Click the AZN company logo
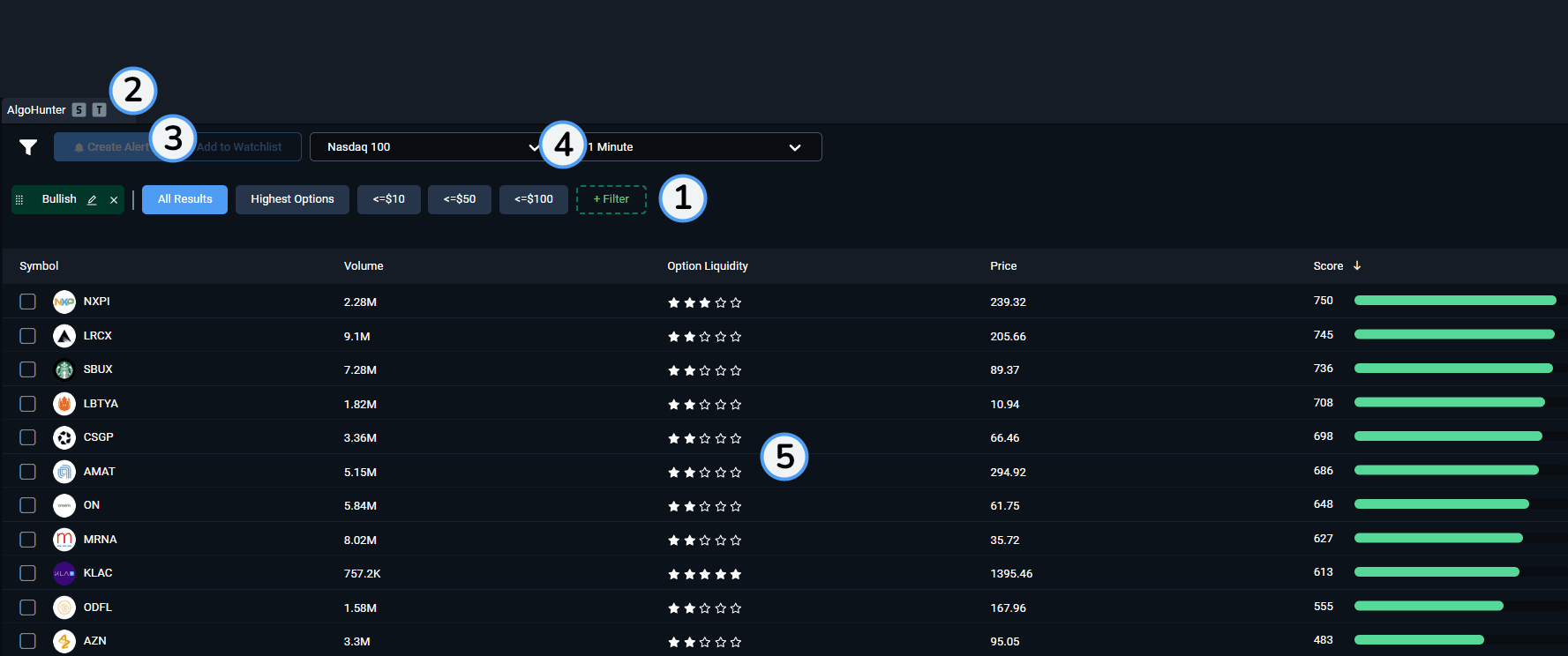 click(64, 641)
